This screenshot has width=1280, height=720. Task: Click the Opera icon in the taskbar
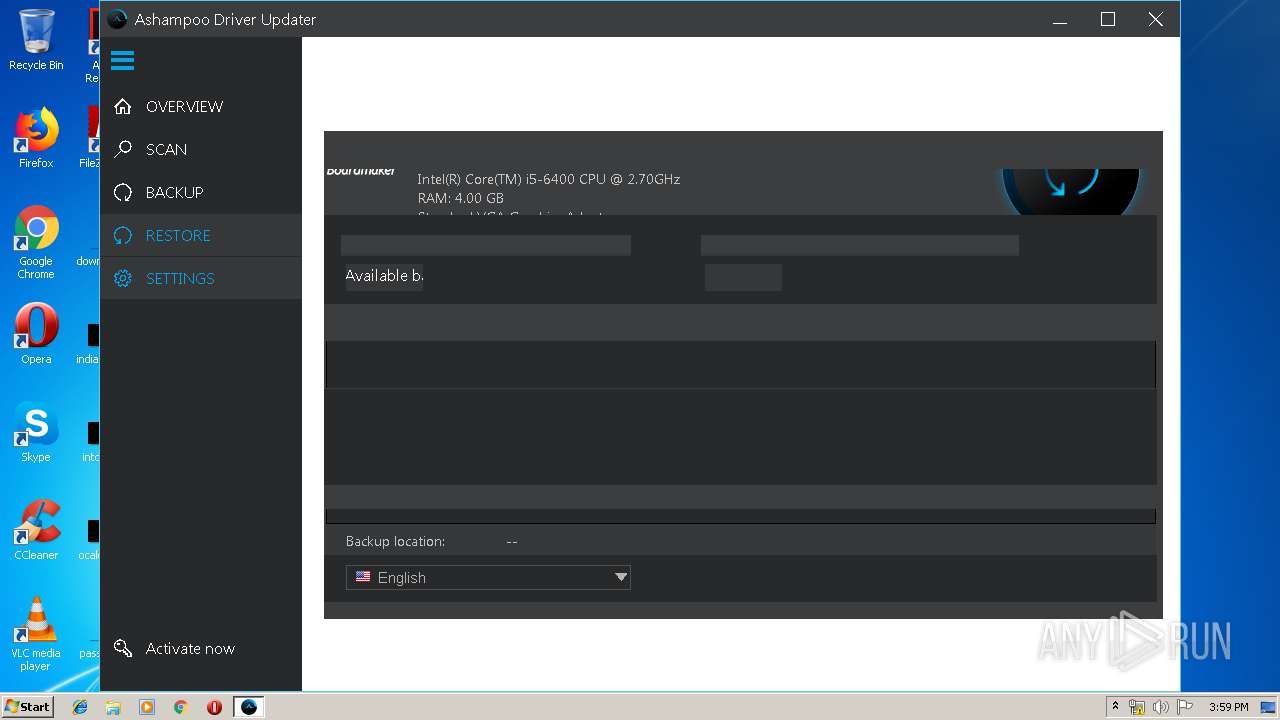point(214,707)
